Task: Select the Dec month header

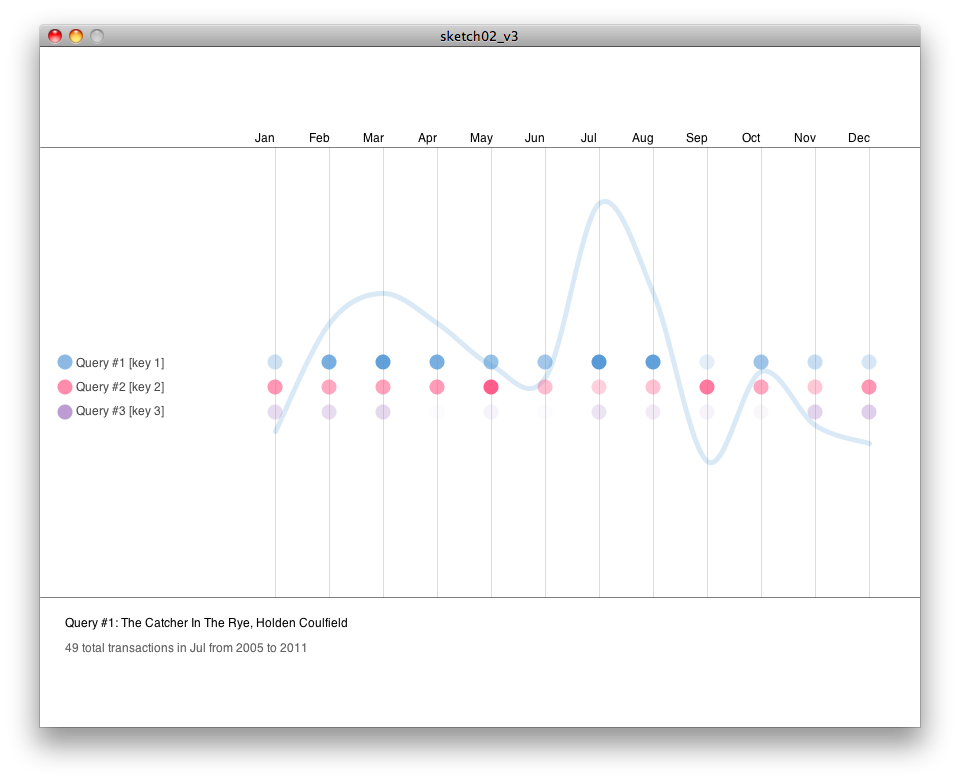Action: [x=859, y=138]
